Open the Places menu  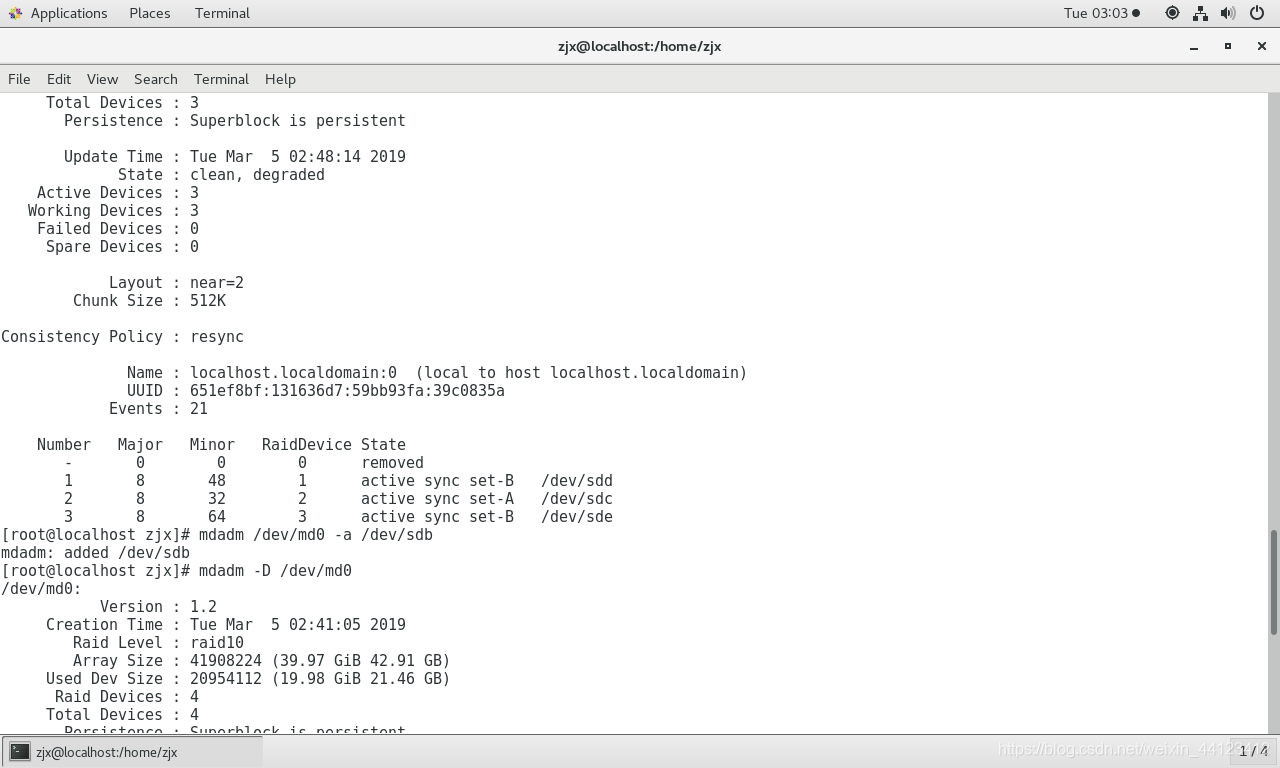(x=149, y=13)
